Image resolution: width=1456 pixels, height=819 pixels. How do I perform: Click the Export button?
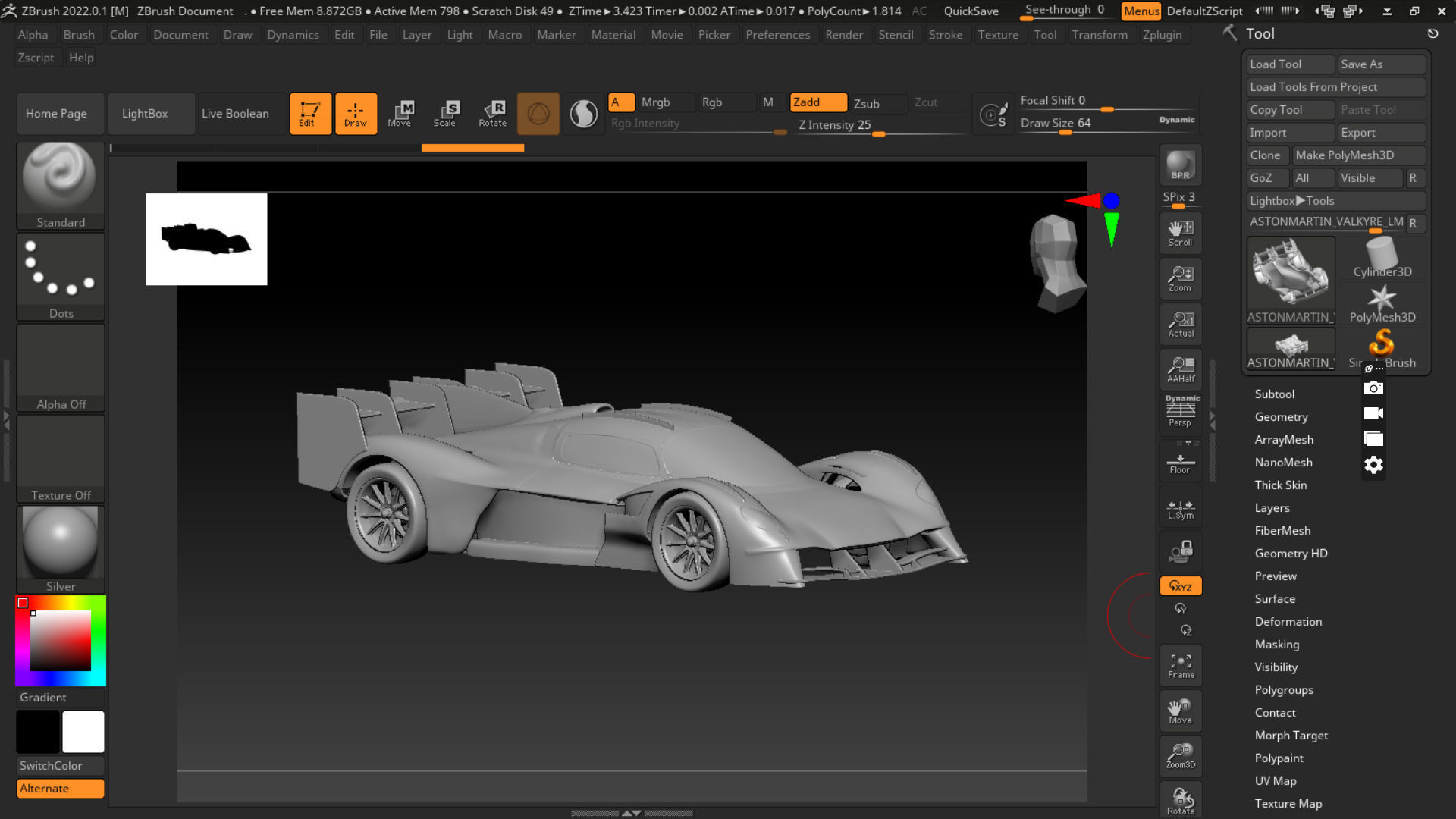(x=1382, y=133)
